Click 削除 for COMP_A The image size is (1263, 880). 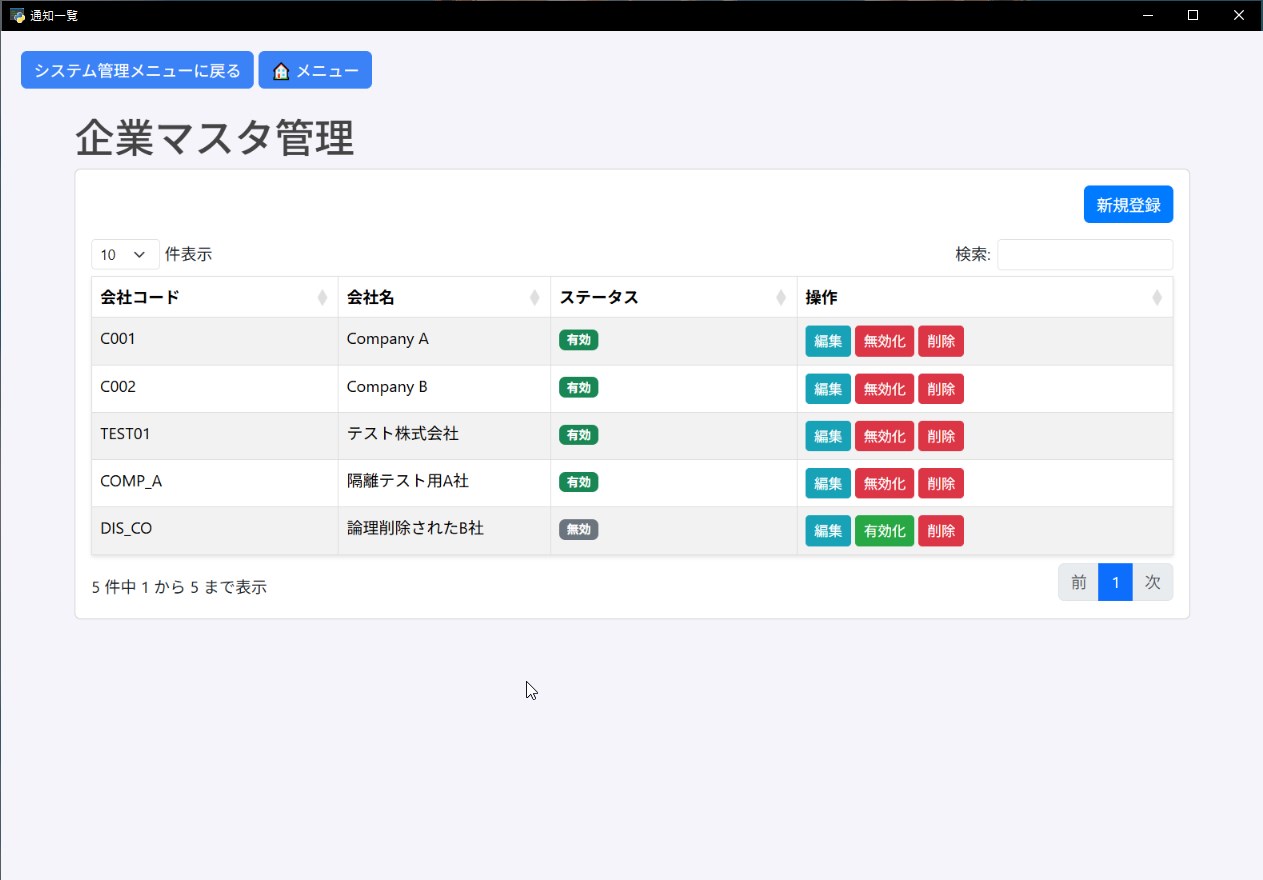pos(940,483)
